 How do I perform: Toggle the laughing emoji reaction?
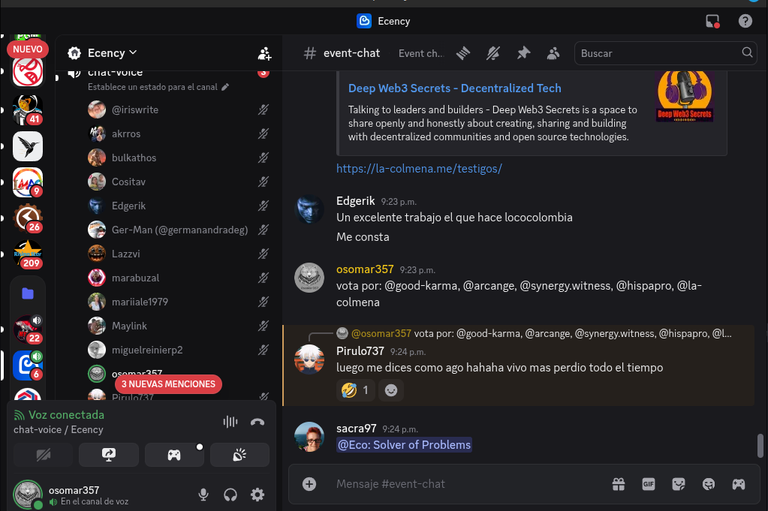(356, 390)
